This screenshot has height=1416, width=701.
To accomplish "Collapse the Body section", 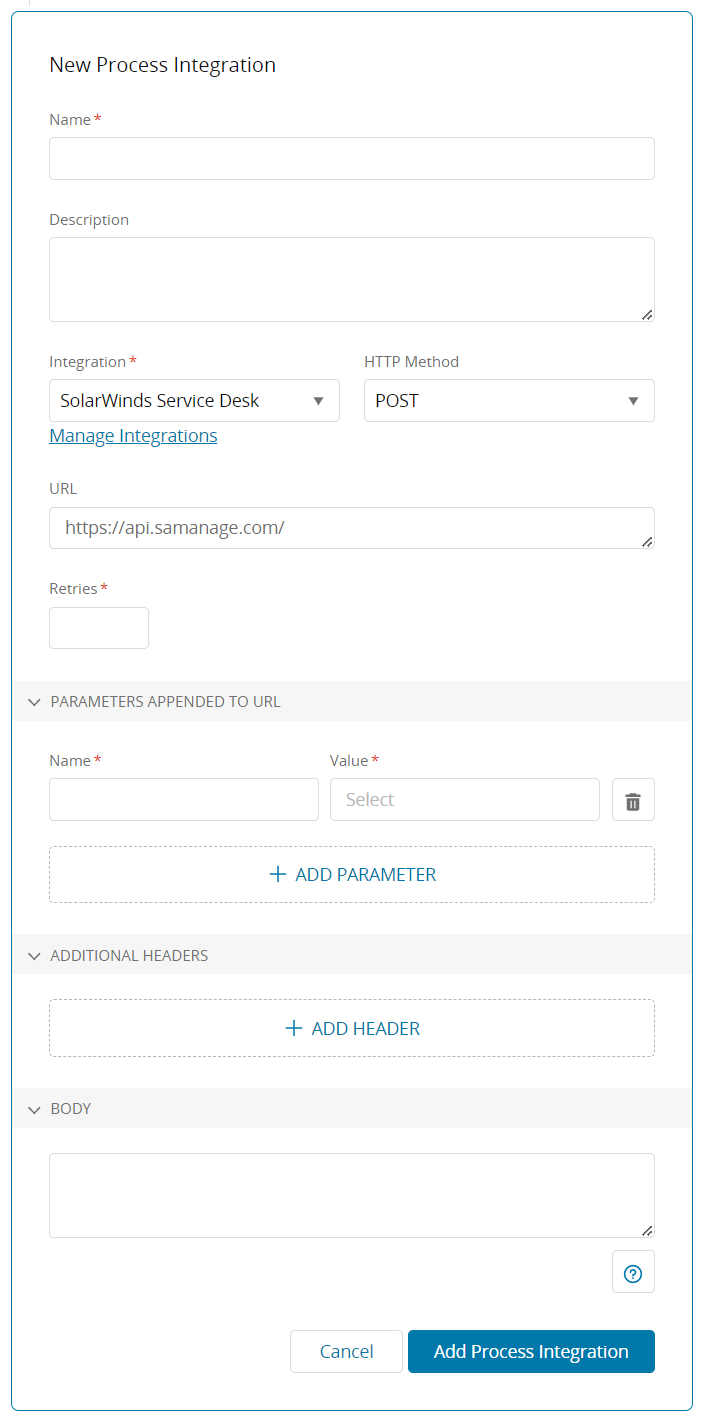I will (35, 1110).
